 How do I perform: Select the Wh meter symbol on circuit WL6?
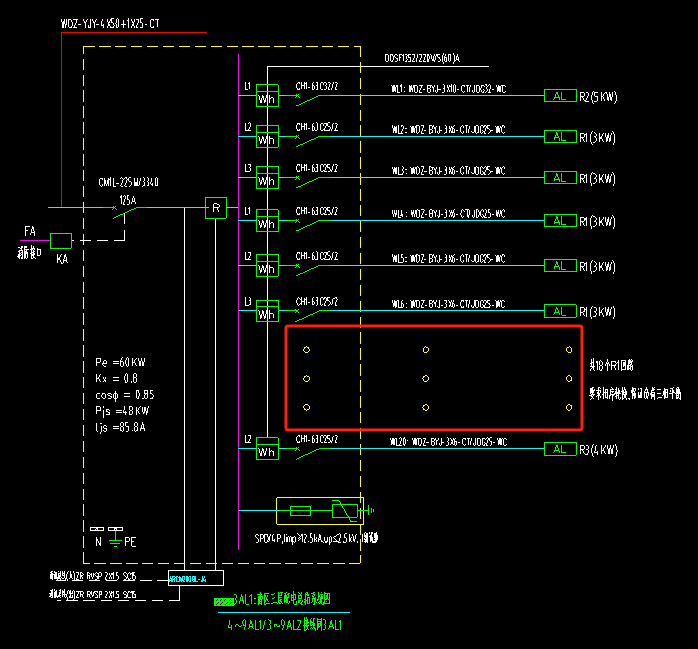[x=268, y=311]
